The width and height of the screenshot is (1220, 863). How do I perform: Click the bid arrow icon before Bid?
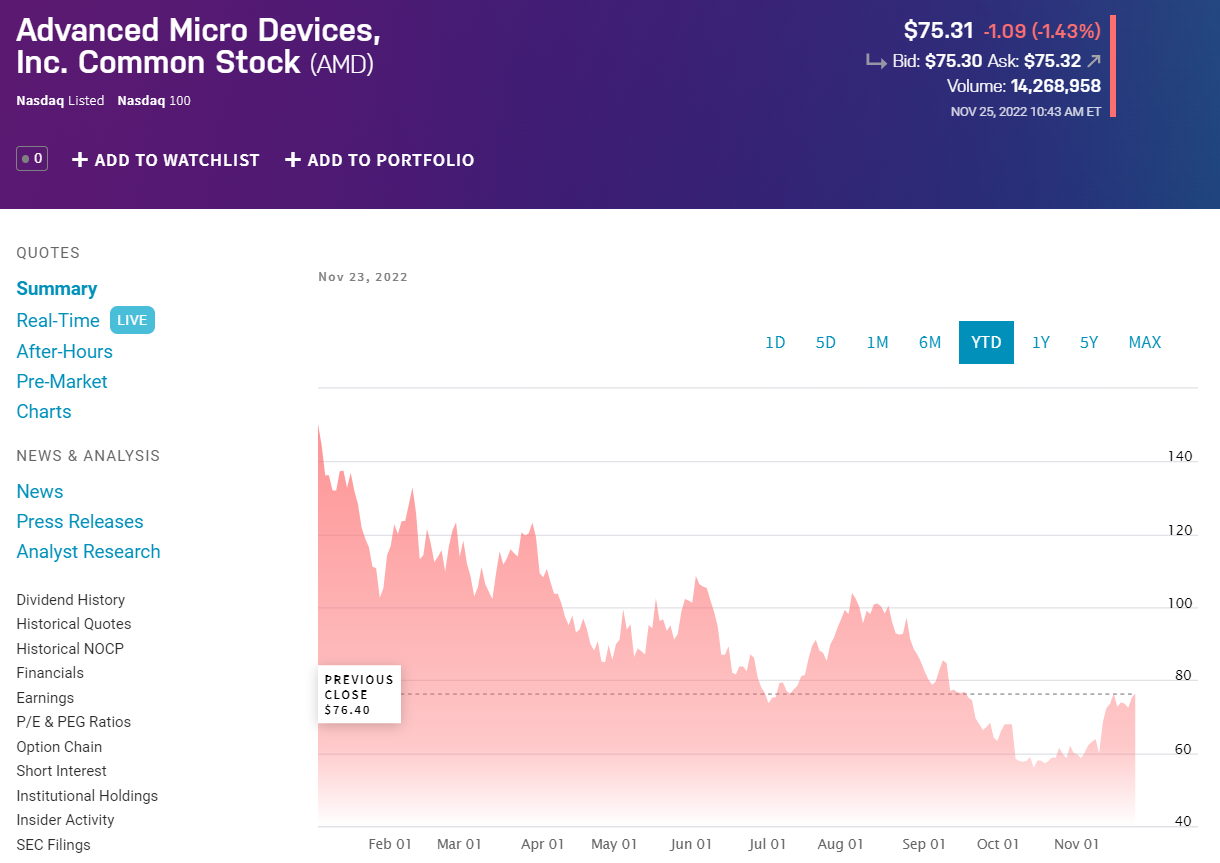[x=876, y=61]
